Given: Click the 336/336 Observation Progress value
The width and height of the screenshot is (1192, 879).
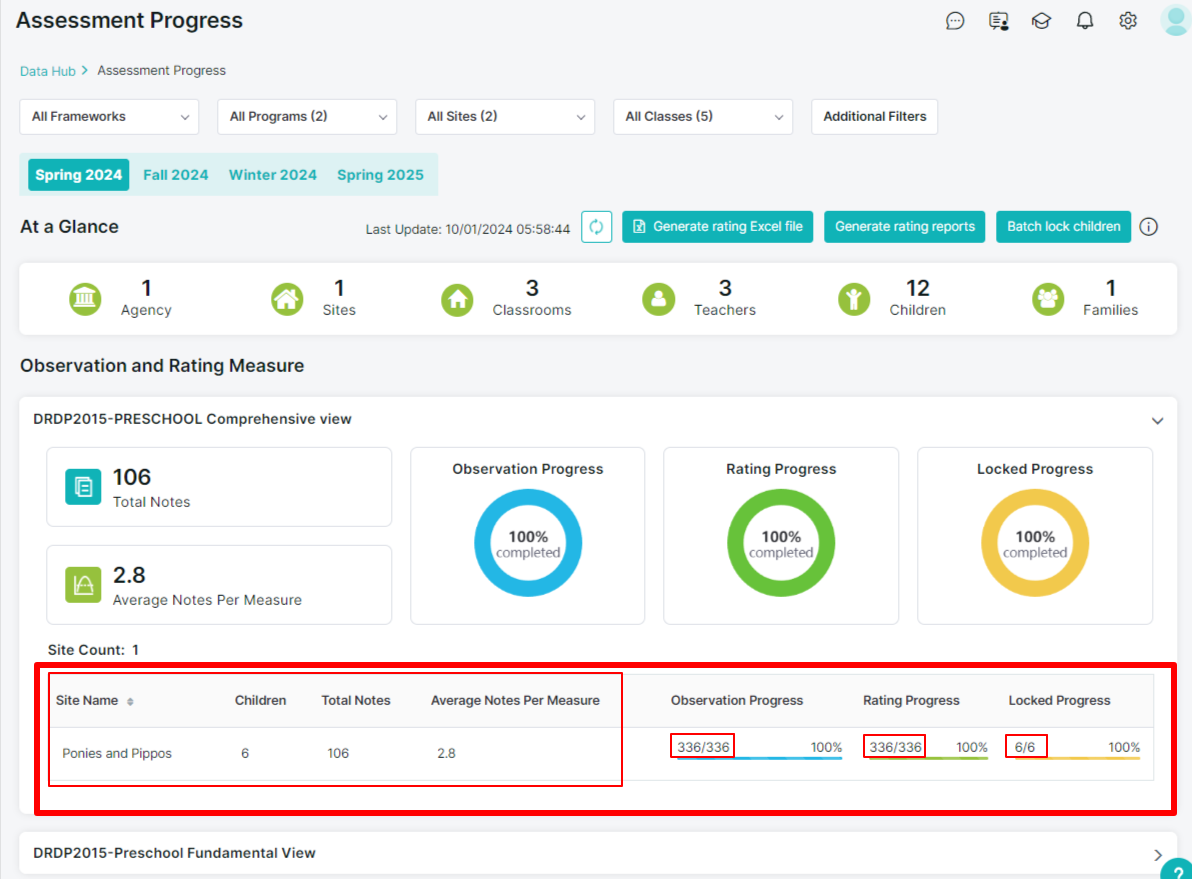Looking at the screenshot, I should point(703,747).
